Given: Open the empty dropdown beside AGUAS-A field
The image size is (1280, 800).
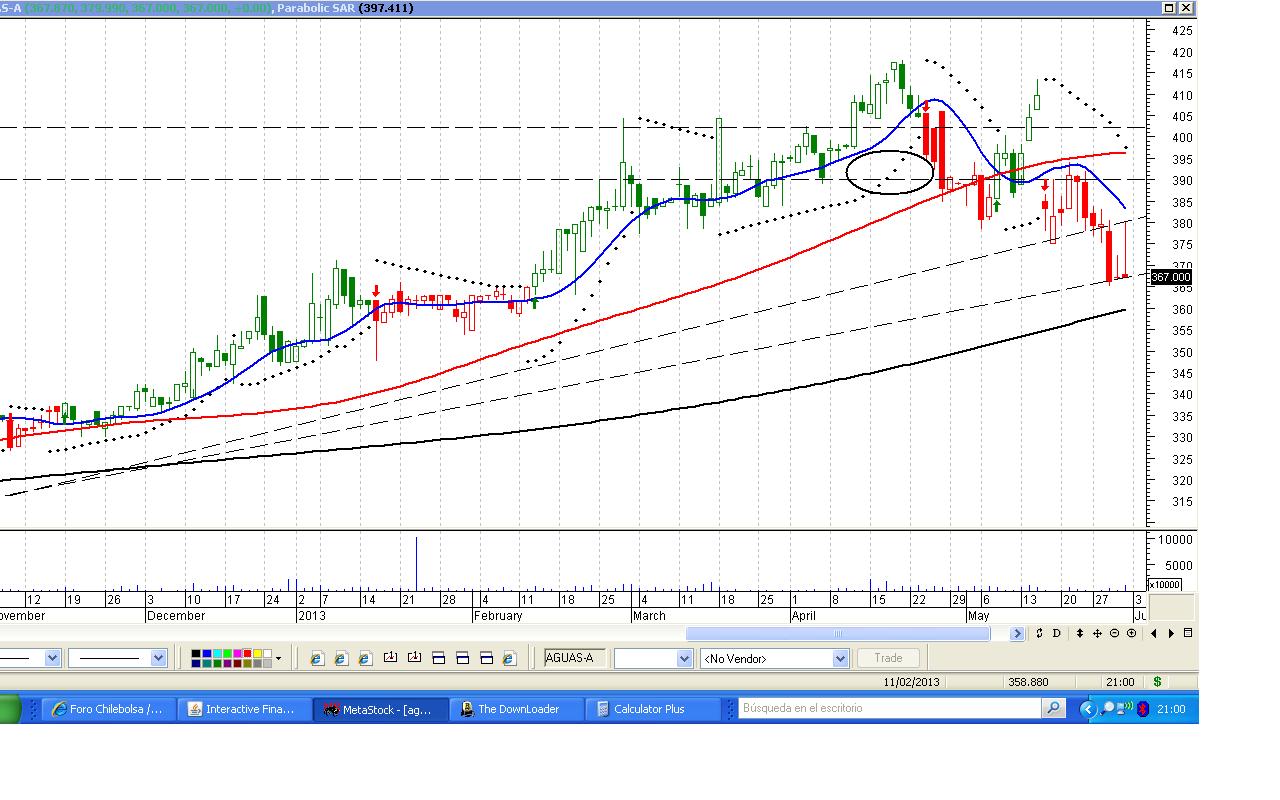Looking at the screenshot, I should tap(684, 658).
